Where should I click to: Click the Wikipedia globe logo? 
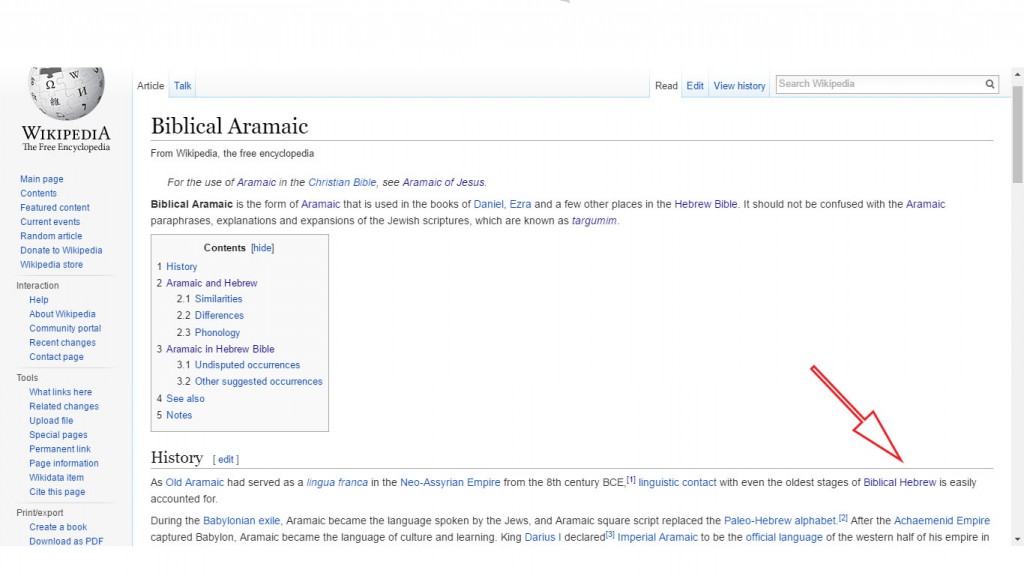pos(66,93)
